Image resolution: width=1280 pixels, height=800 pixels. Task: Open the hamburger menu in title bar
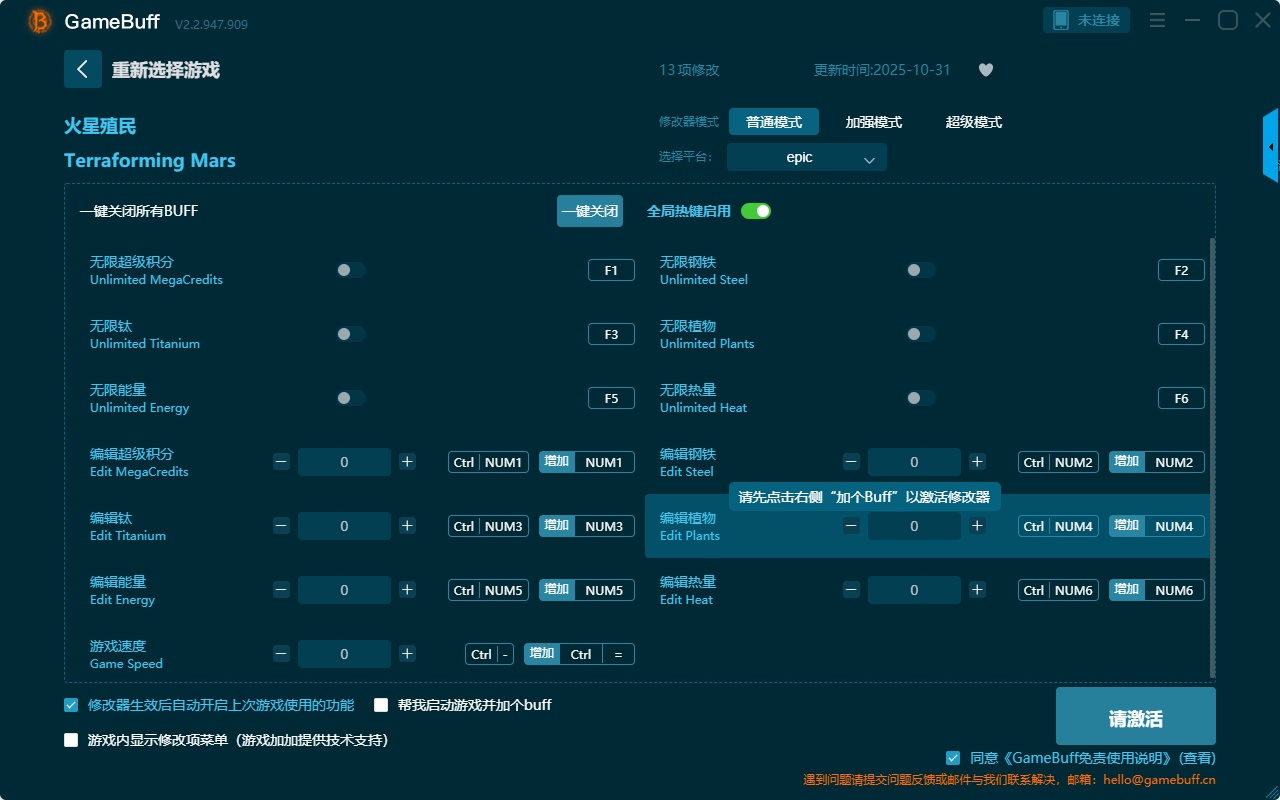[x=1157, y=21]
